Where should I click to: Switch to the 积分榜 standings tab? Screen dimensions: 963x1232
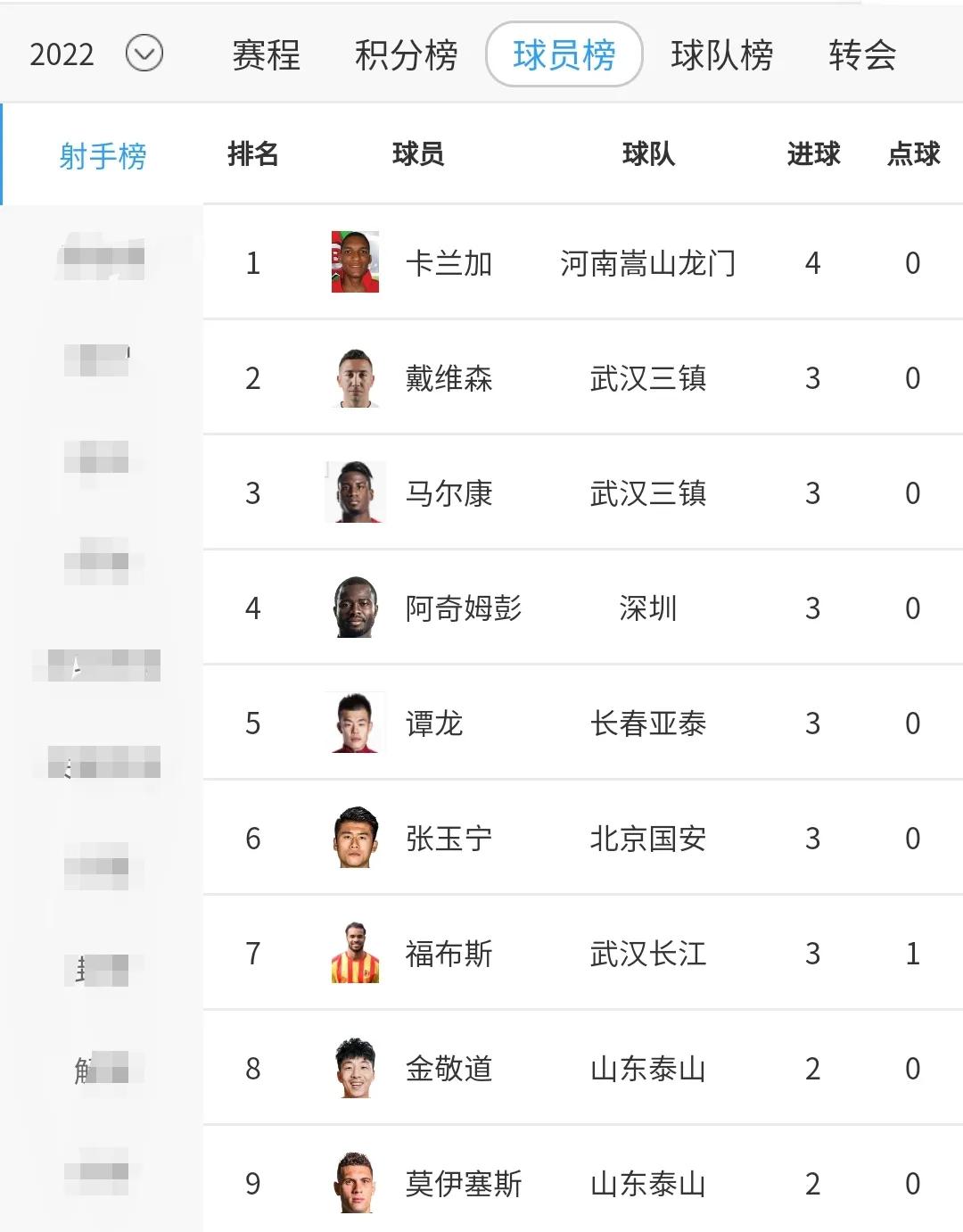coord(406,54)
